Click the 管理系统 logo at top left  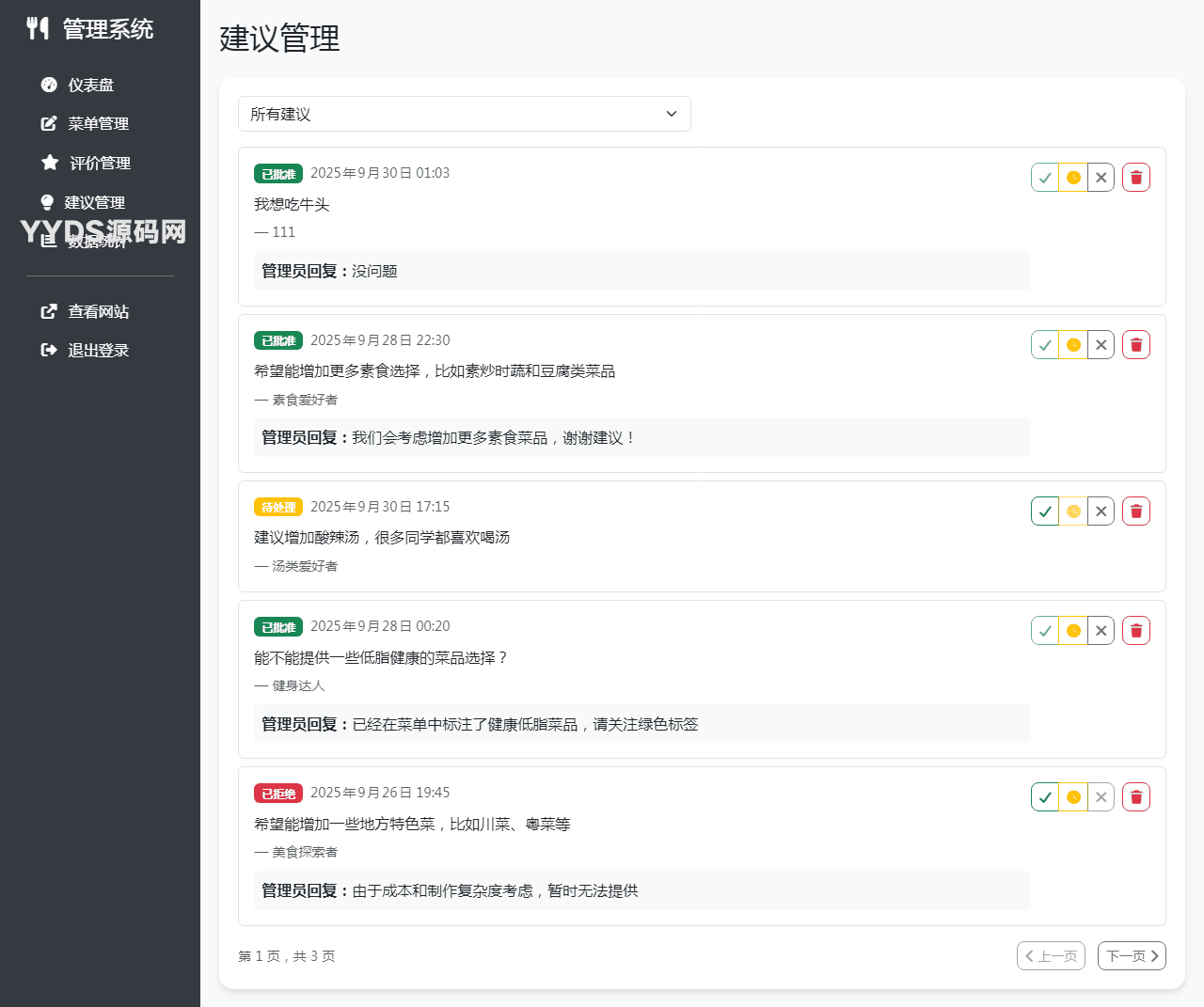pos(89,29)
